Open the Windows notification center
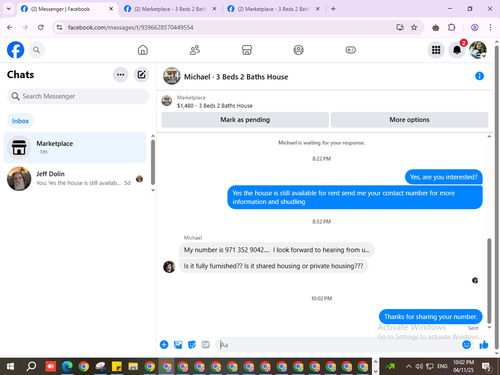Image resolution: width=500 pixels, height=375 pixels. (487, 367)
